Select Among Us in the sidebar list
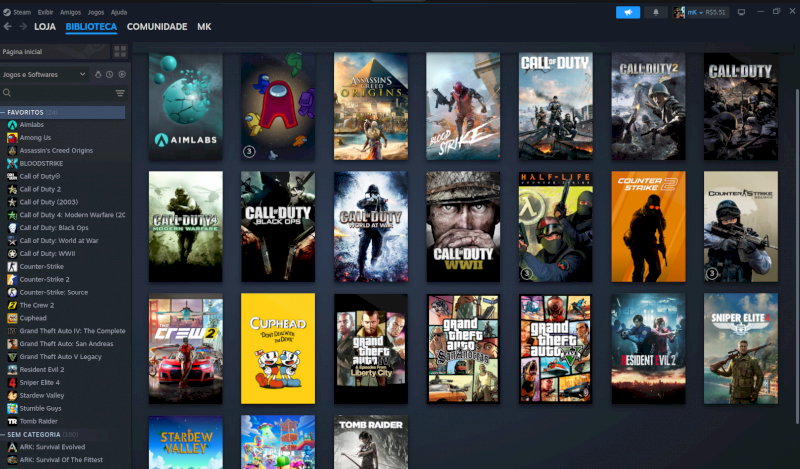The image size is (800, 469). click(35, 138)
